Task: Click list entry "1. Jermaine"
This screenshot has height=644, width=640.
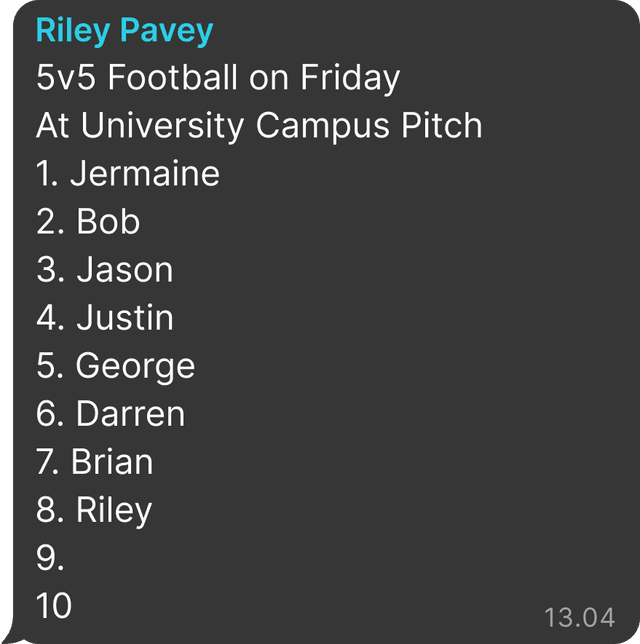Action: [x=127, y=174]
